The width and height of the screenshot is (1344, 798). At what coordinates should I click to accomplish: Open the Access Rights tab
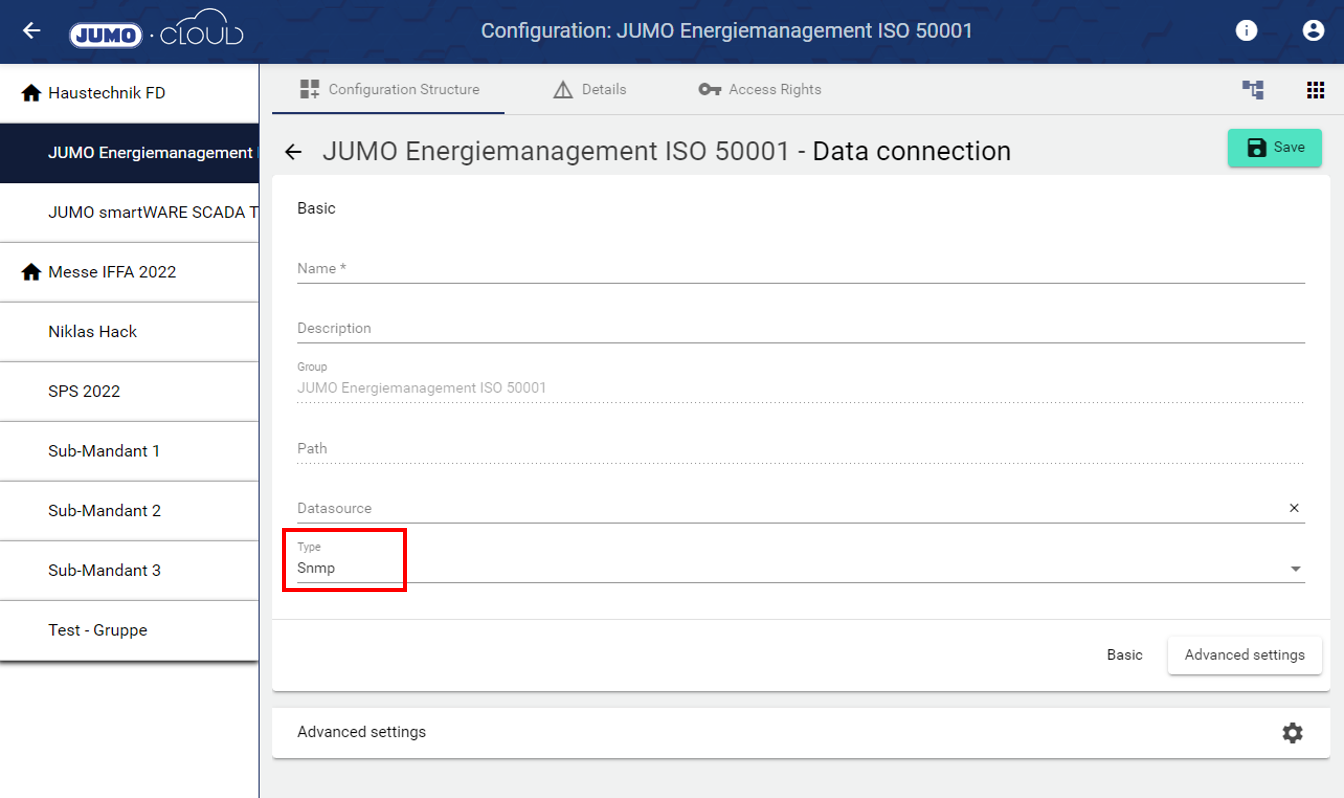pyautogui.click(x=760, y=90)
